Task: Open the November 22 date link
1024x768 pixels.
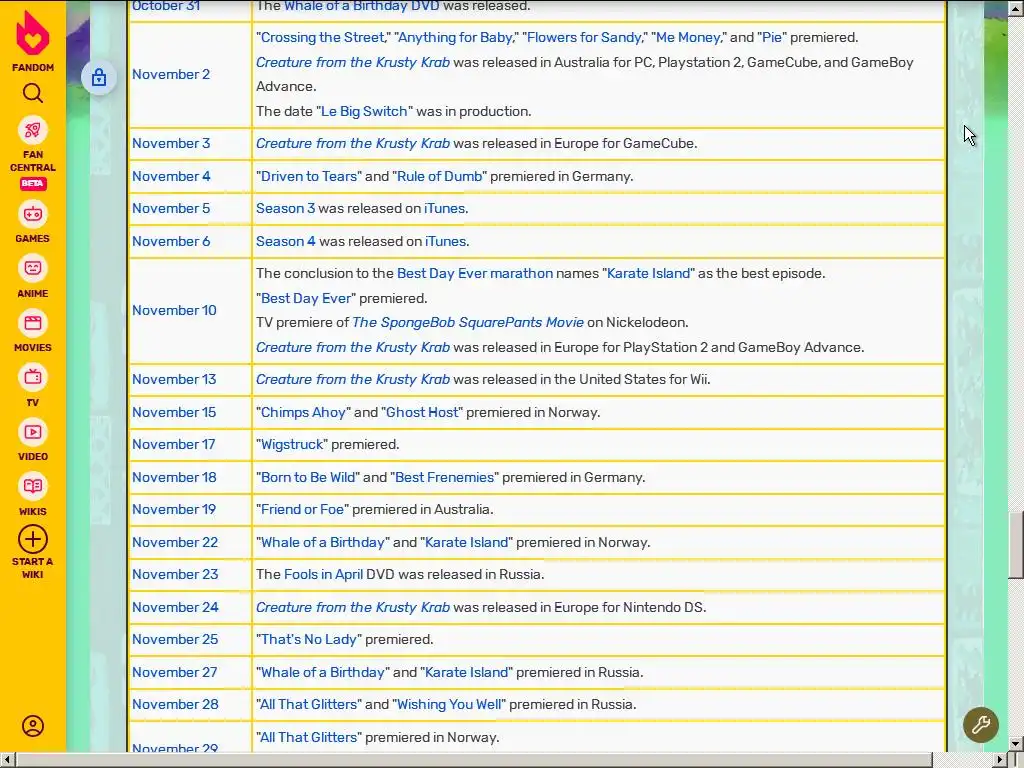Action: point(175,543)
